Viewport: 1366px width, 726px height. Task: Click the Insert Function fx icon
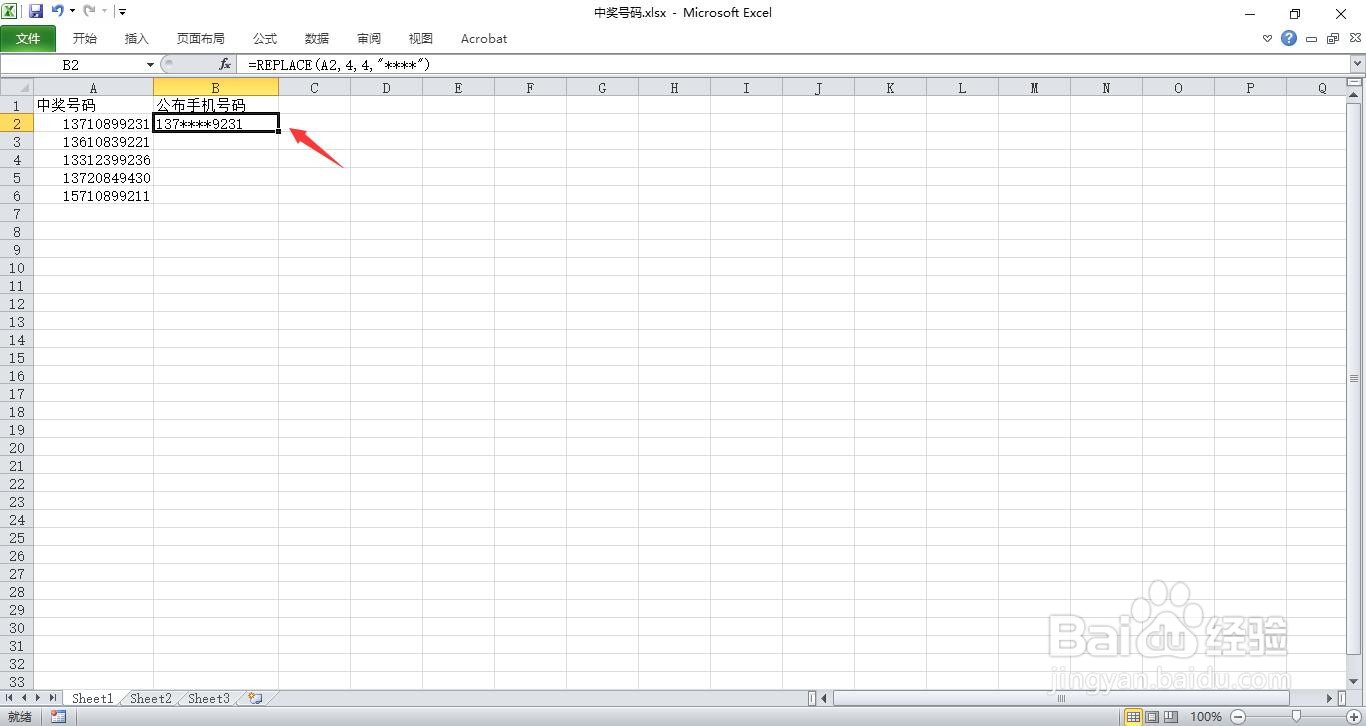click(x=225, y=64)
